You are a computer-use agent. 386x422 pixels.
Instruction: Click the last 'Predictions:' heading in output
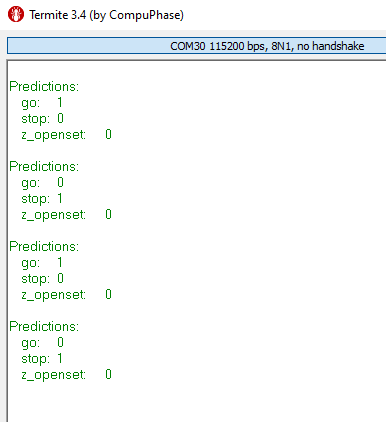[44, 326]
